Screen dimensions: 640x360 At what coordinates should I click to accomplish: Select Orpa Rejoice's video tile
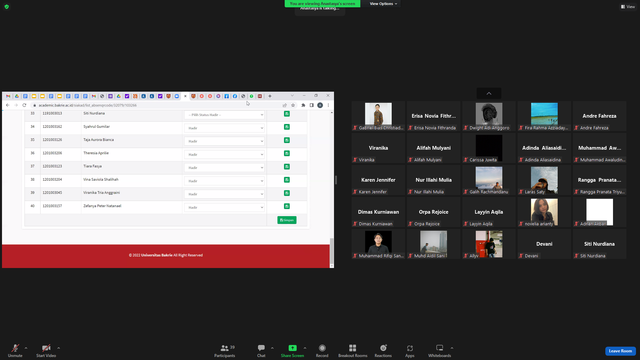(433, 212)
